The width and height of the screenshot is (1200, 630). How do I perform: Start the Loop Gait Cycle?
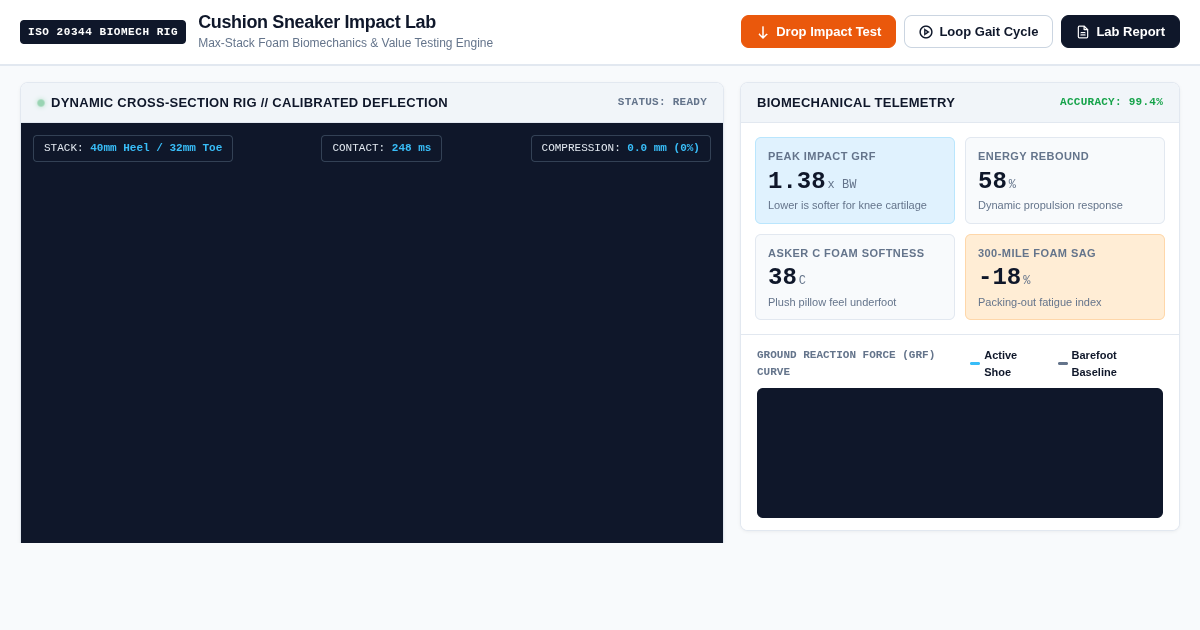click(x=978, y=31)
